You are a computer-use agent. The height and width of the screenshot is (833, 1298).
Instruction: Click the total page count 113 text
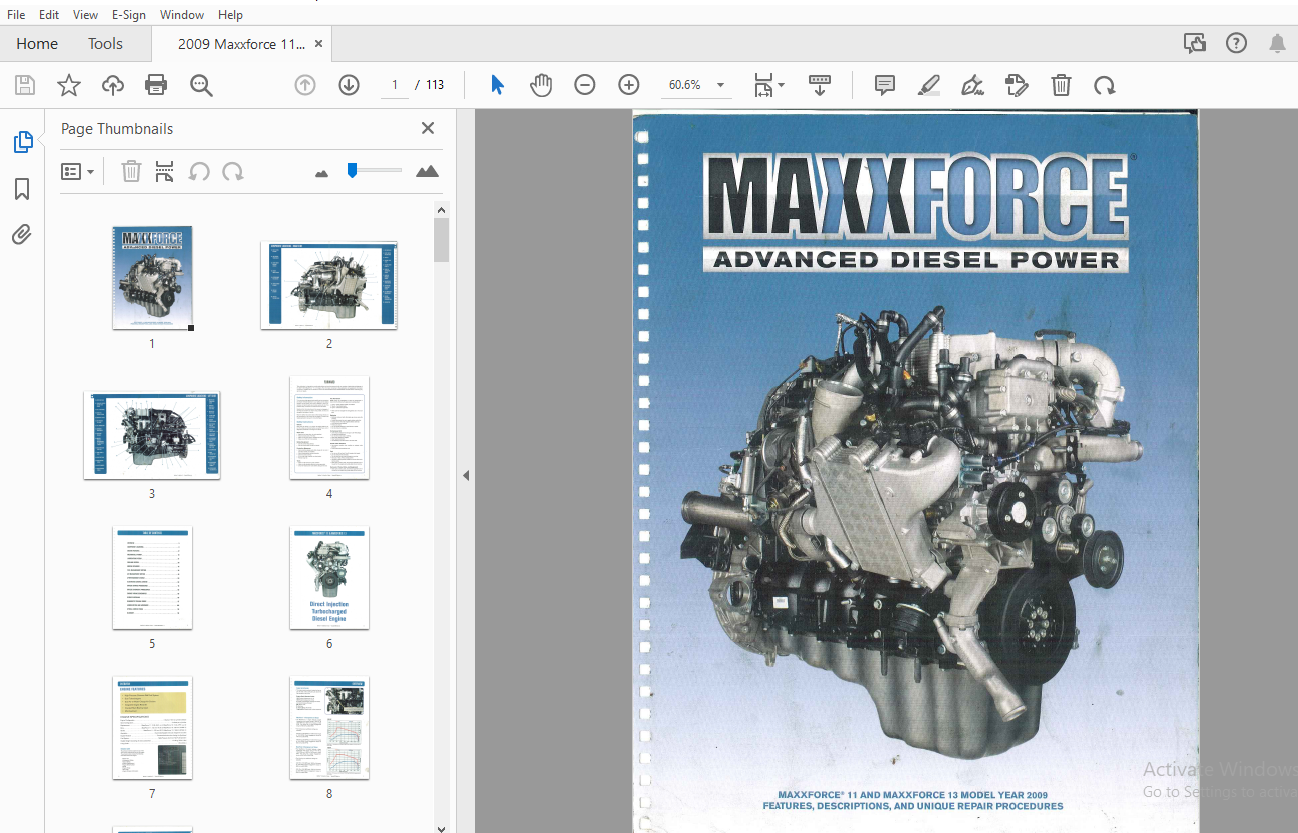point(435,85)
